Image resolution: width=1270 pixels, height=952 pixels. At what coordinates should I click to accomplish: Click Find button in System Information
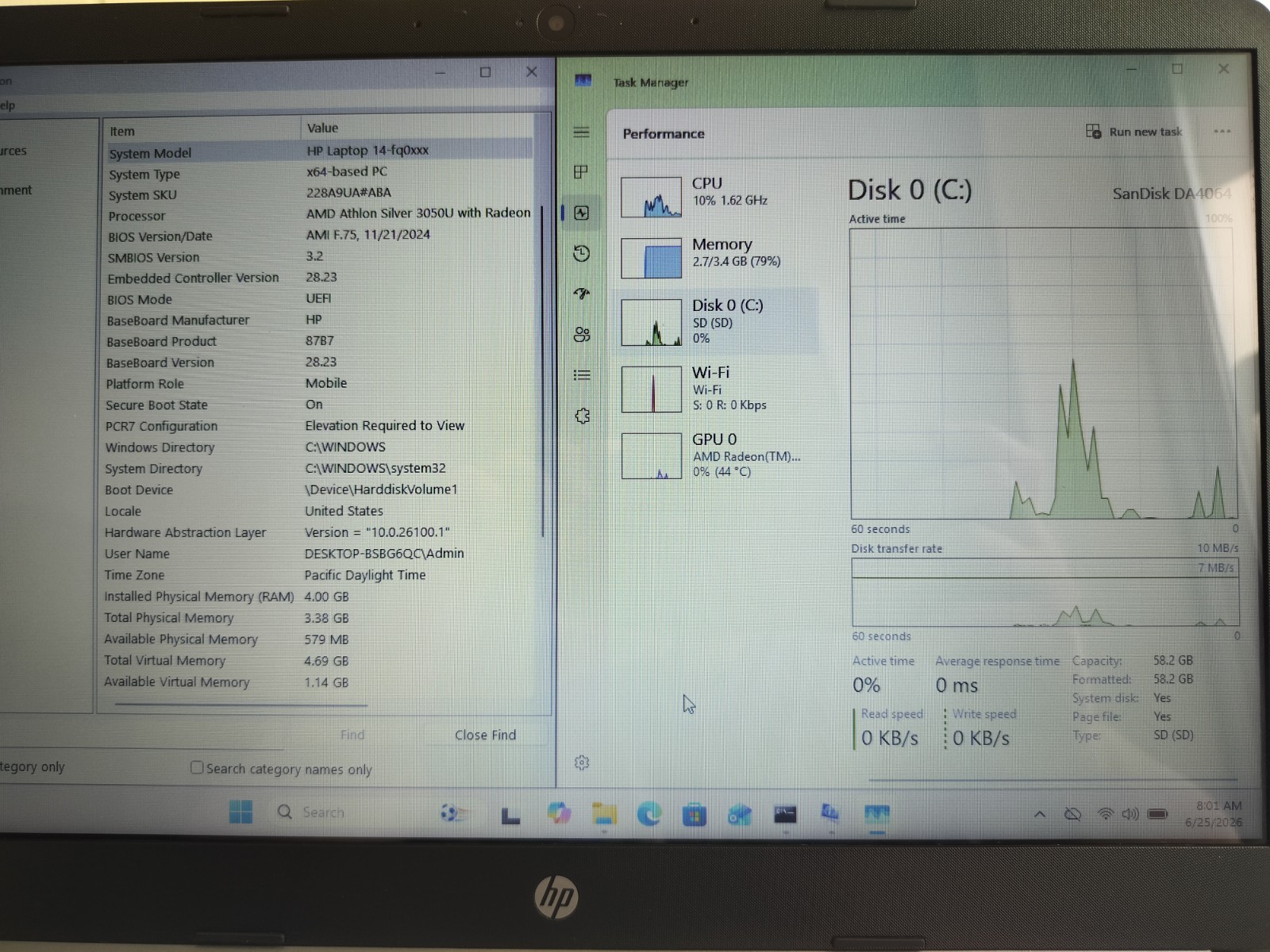click(x=352, y=735)
